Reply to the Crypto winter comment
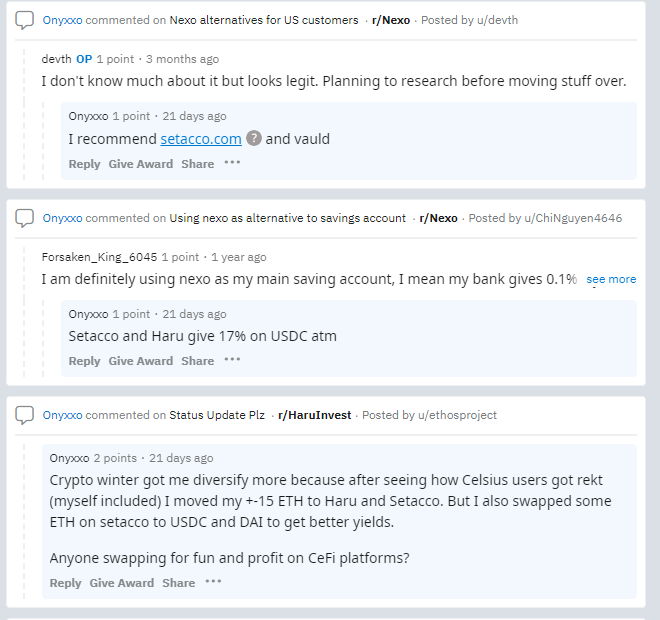This screenshot has height=620, width=660. coord(65,583)
